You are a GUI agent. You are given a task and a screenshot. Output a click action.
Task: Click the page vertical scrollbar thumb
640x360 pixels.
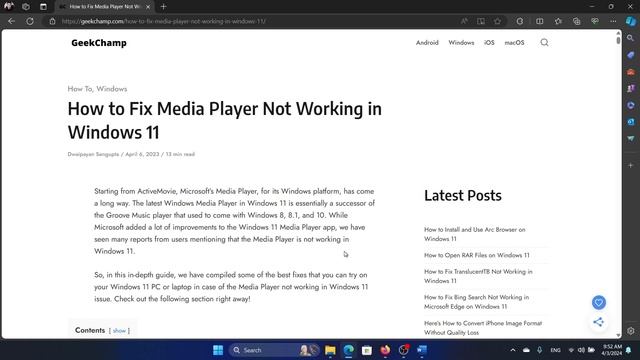(618, 40)
